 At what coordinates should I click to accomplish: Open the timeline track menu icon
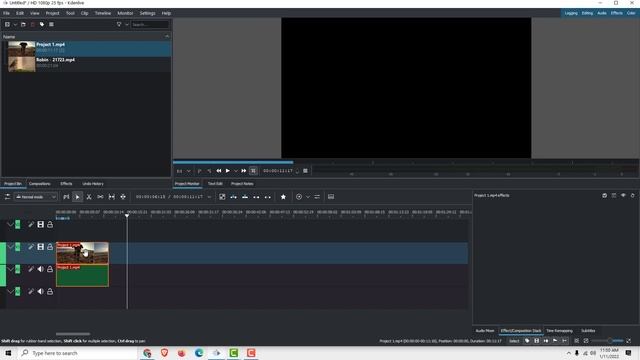coord(66,197)
